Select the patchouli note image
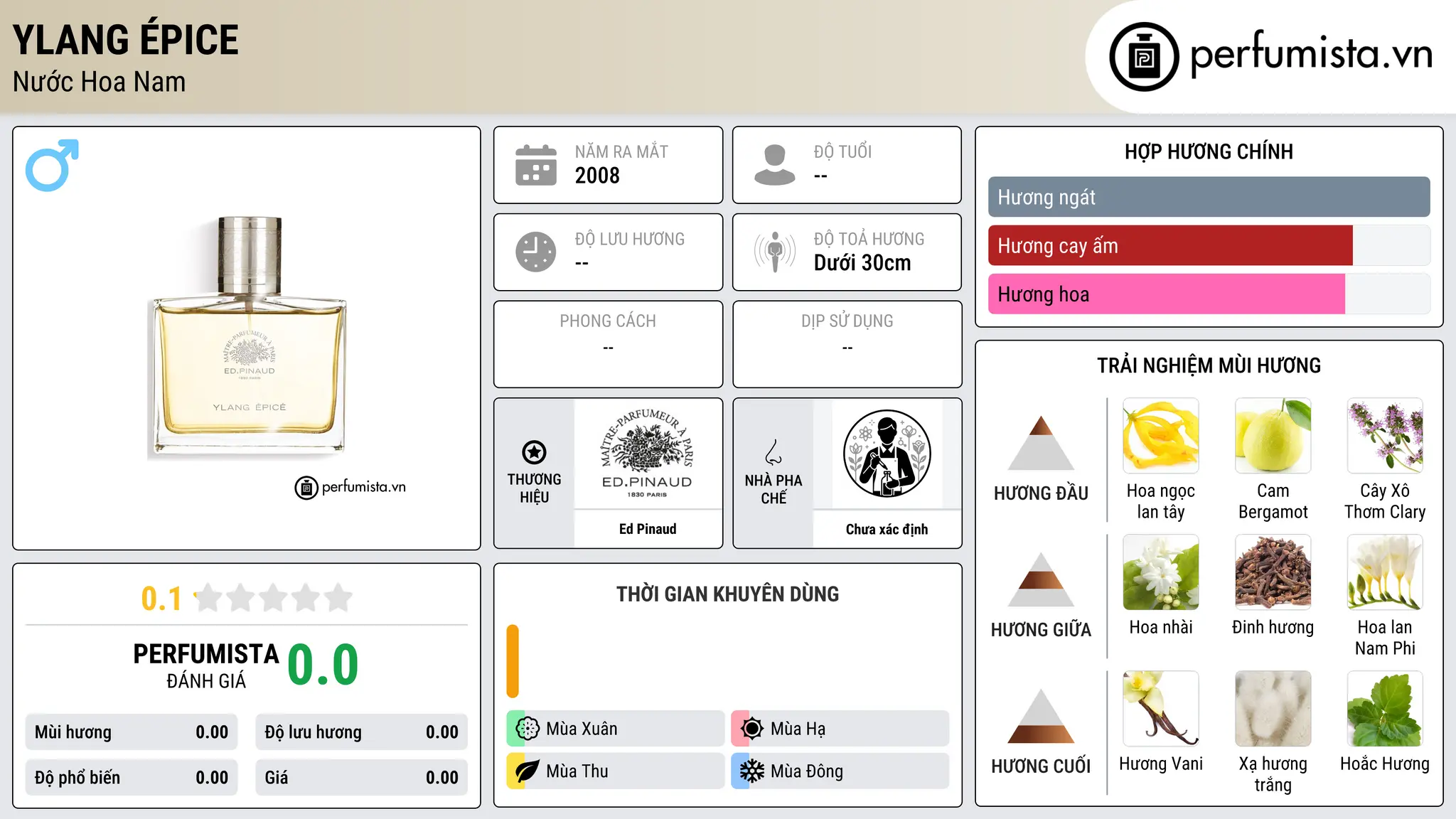The width and height of the screenshot is (1456, 819). coord(1385,709)
